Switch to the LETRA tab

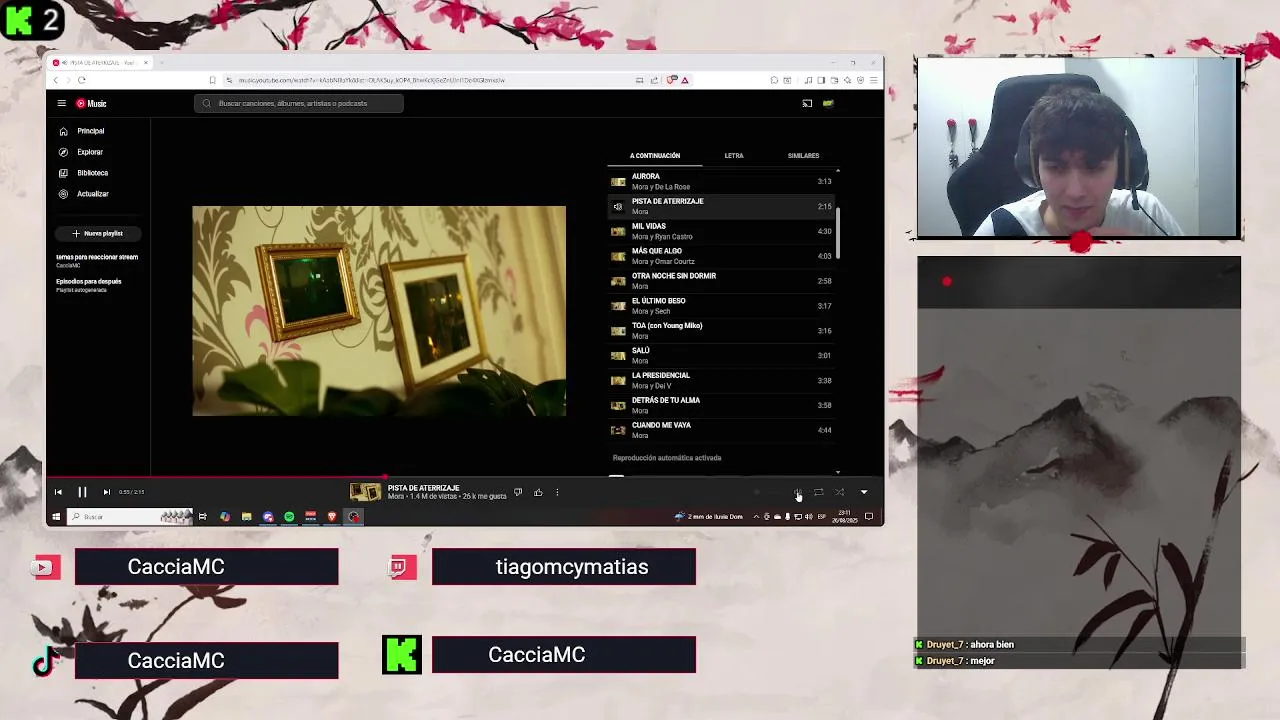(734, 156)
